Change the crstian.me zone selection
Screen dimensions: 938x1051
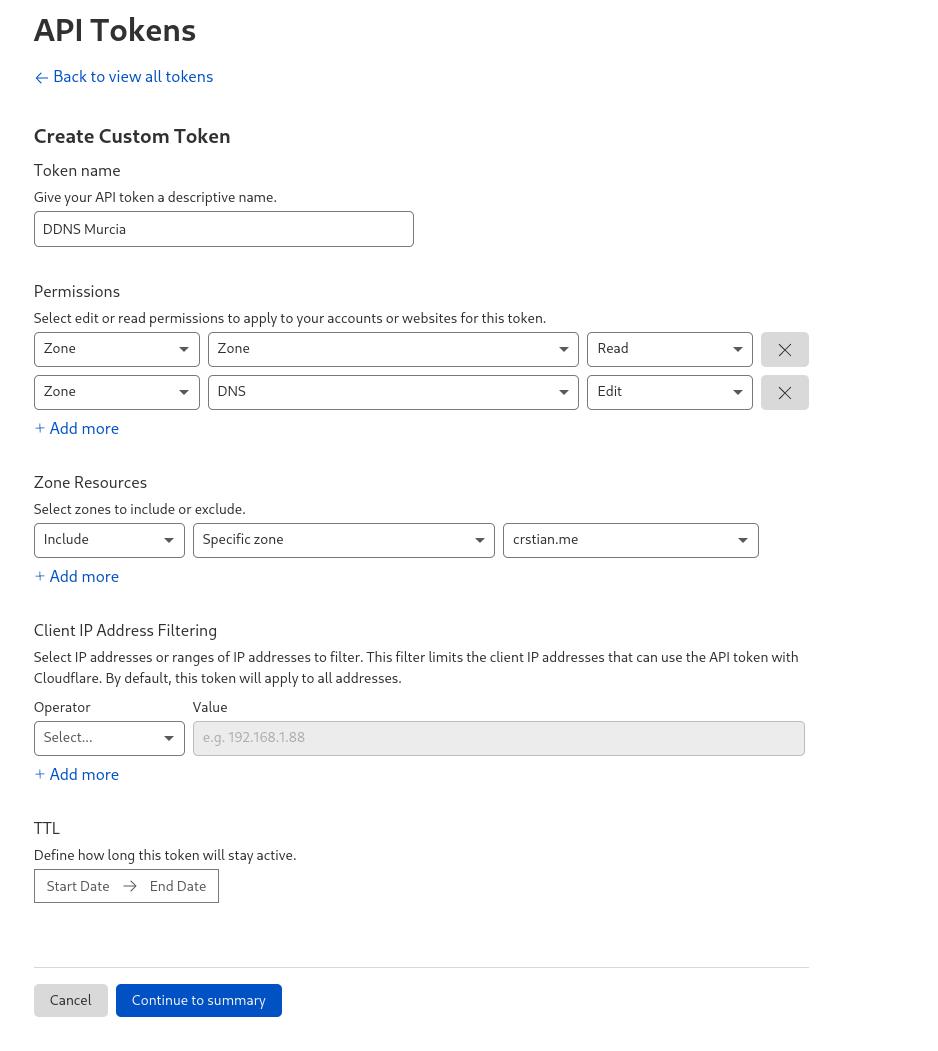630,540
